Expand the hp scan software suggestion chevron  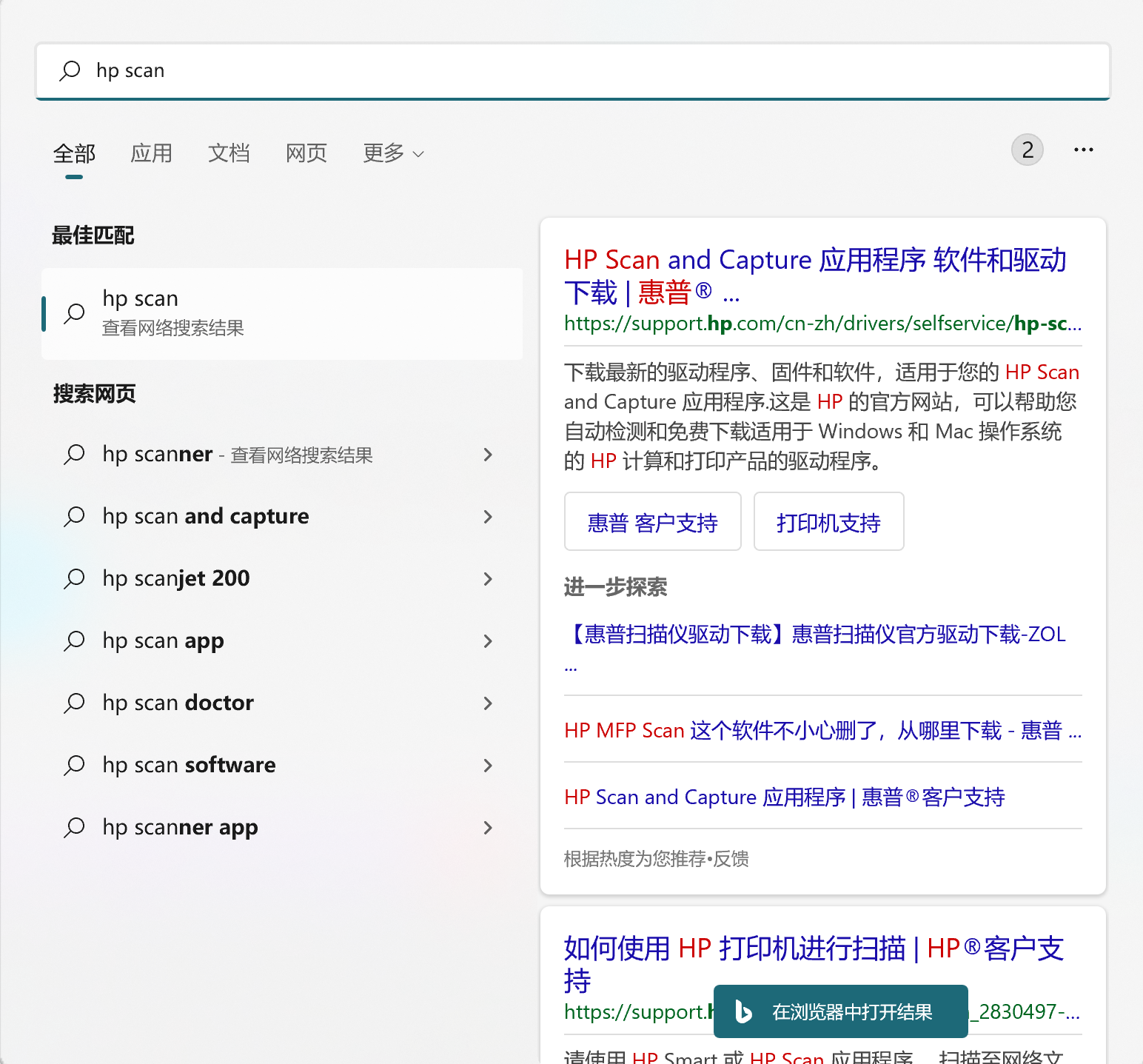488,765
